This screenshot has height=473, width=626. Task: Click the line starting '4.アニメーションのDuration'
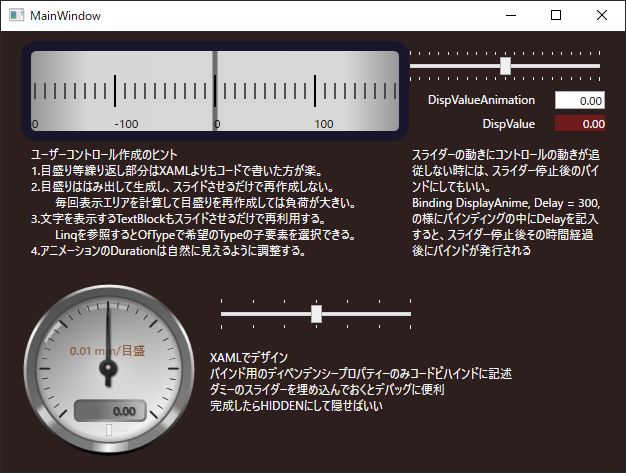point(168,251)
